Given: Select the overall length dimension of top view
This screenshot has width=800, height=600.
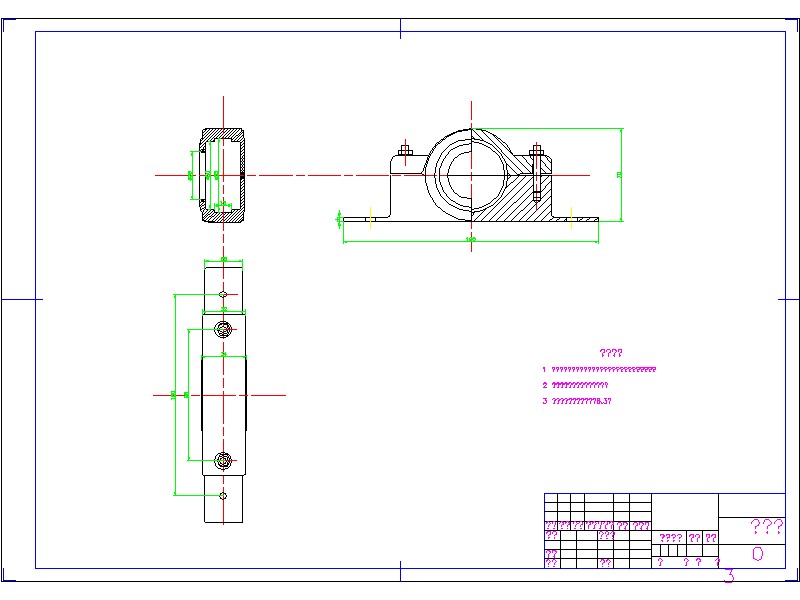Looking at the screenshot, I should 175,394.
